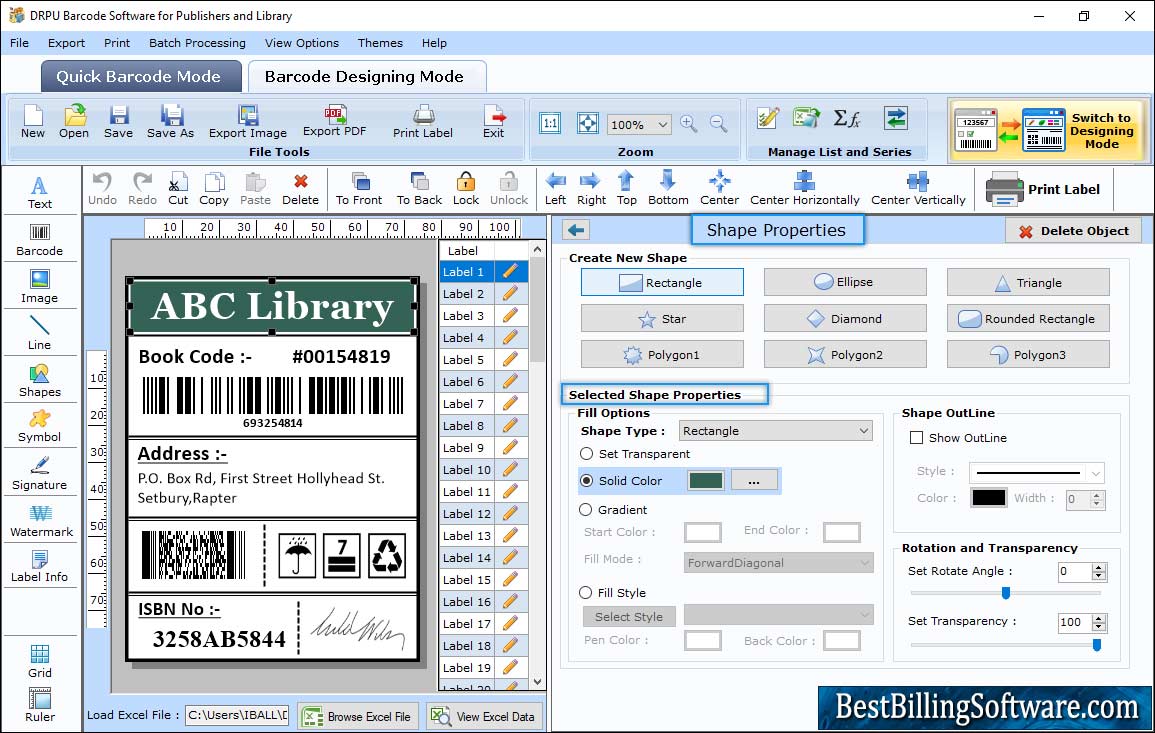This screenshot has height=733, width=1155.
Task: Click the fit-to-window zoom icon
Action: [588, 123]
